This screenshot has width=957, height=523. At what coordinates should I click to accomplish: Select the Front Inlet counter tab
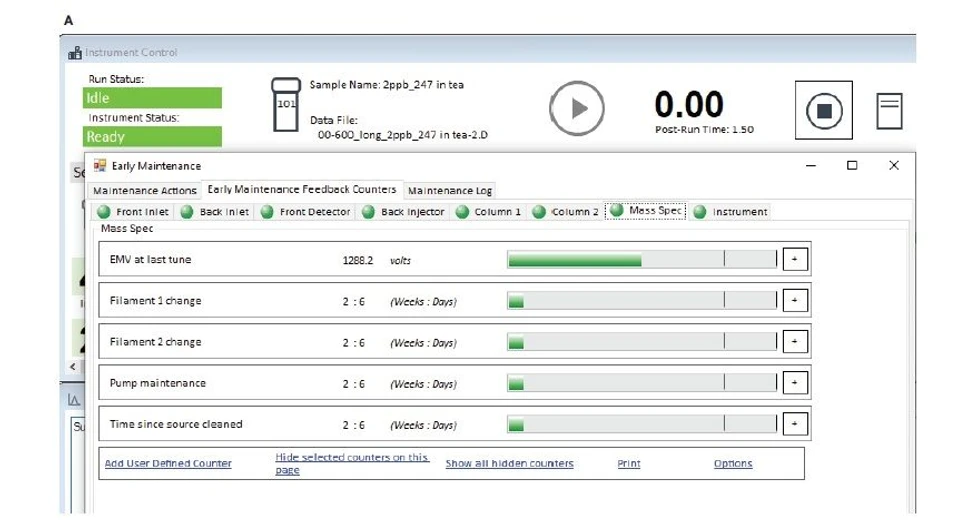(133, 212)
